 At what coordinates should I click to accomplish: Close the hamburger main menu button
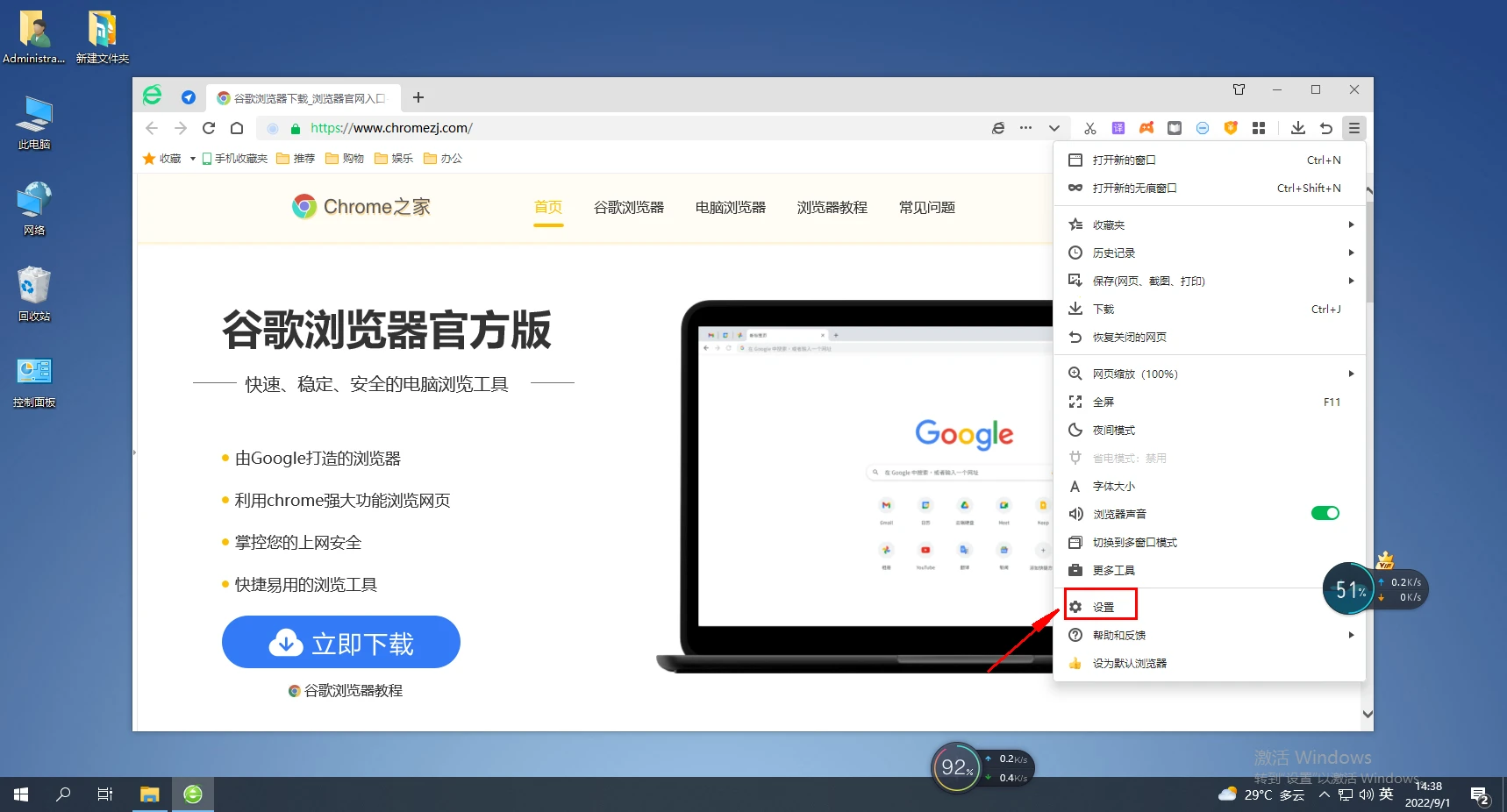pos(1354,128)
